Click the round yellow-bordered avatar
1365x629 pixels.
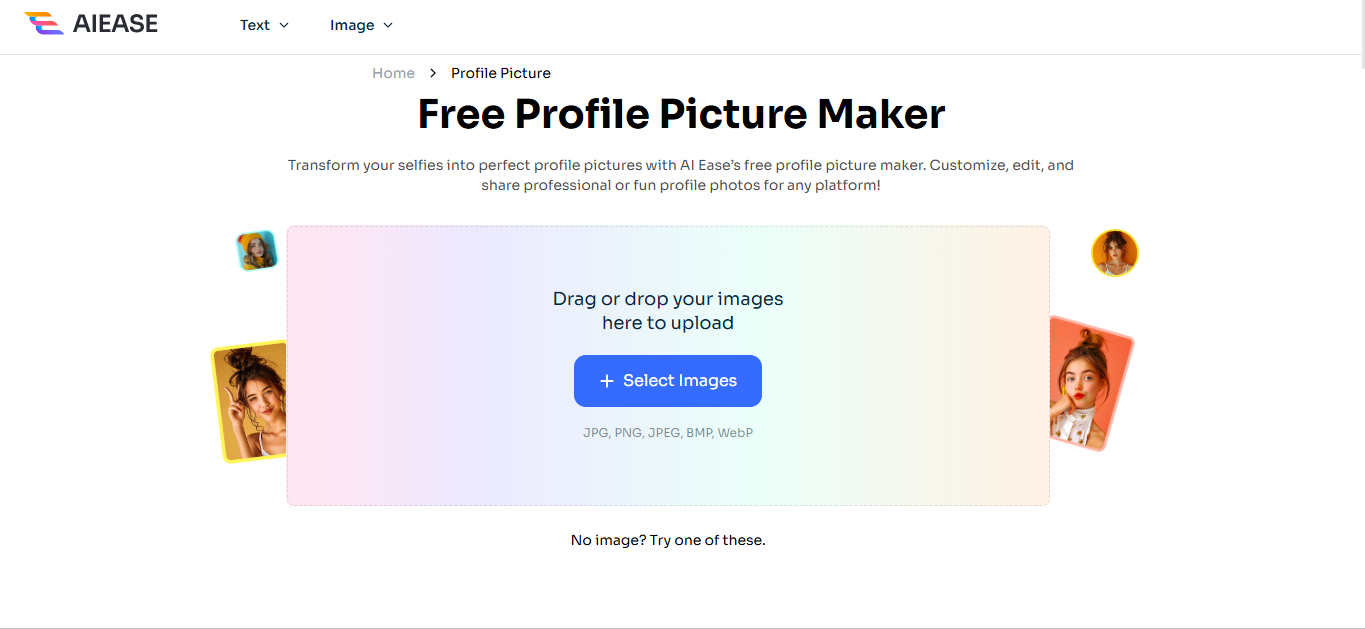[1114, 253]
